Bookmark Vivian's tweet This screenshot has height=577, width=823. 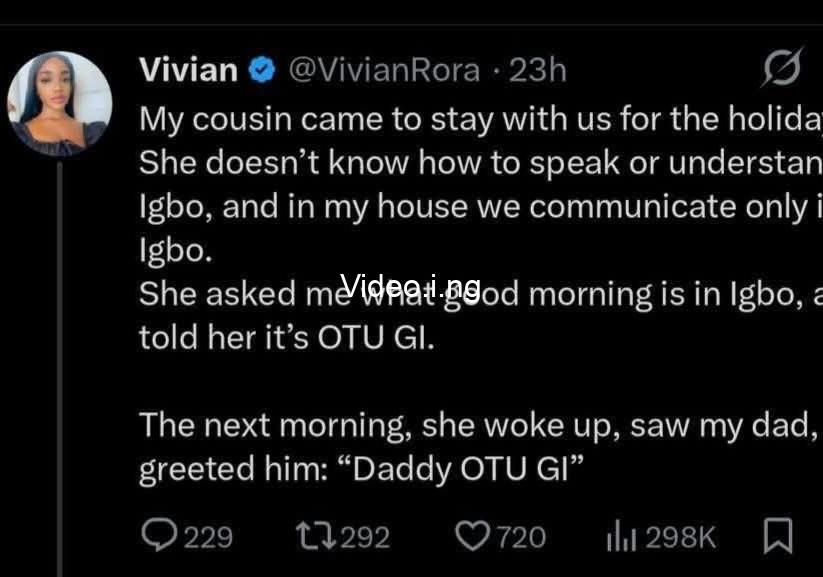[x=777, y=537]
